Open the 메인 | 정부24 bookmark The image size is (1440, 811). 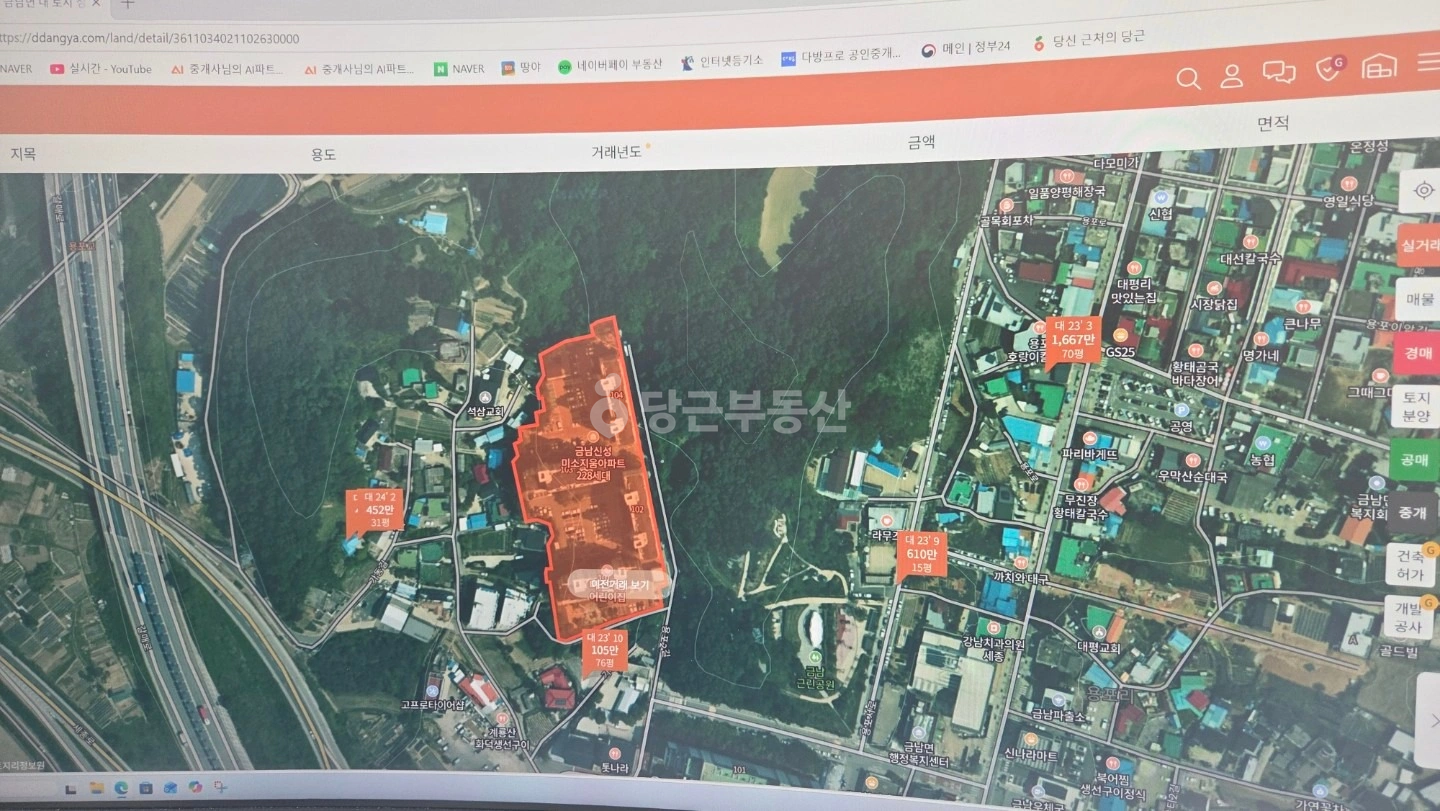966,47
